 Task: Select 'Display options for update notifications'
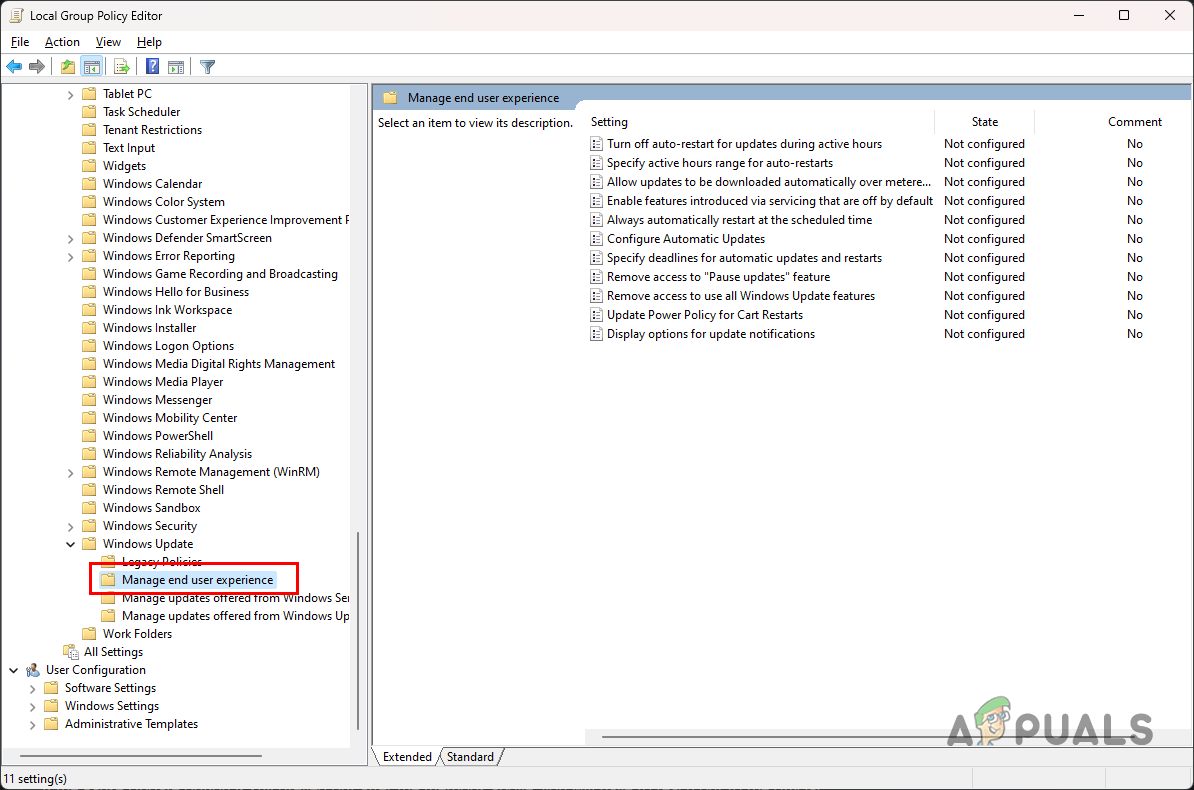click(710, 334)
